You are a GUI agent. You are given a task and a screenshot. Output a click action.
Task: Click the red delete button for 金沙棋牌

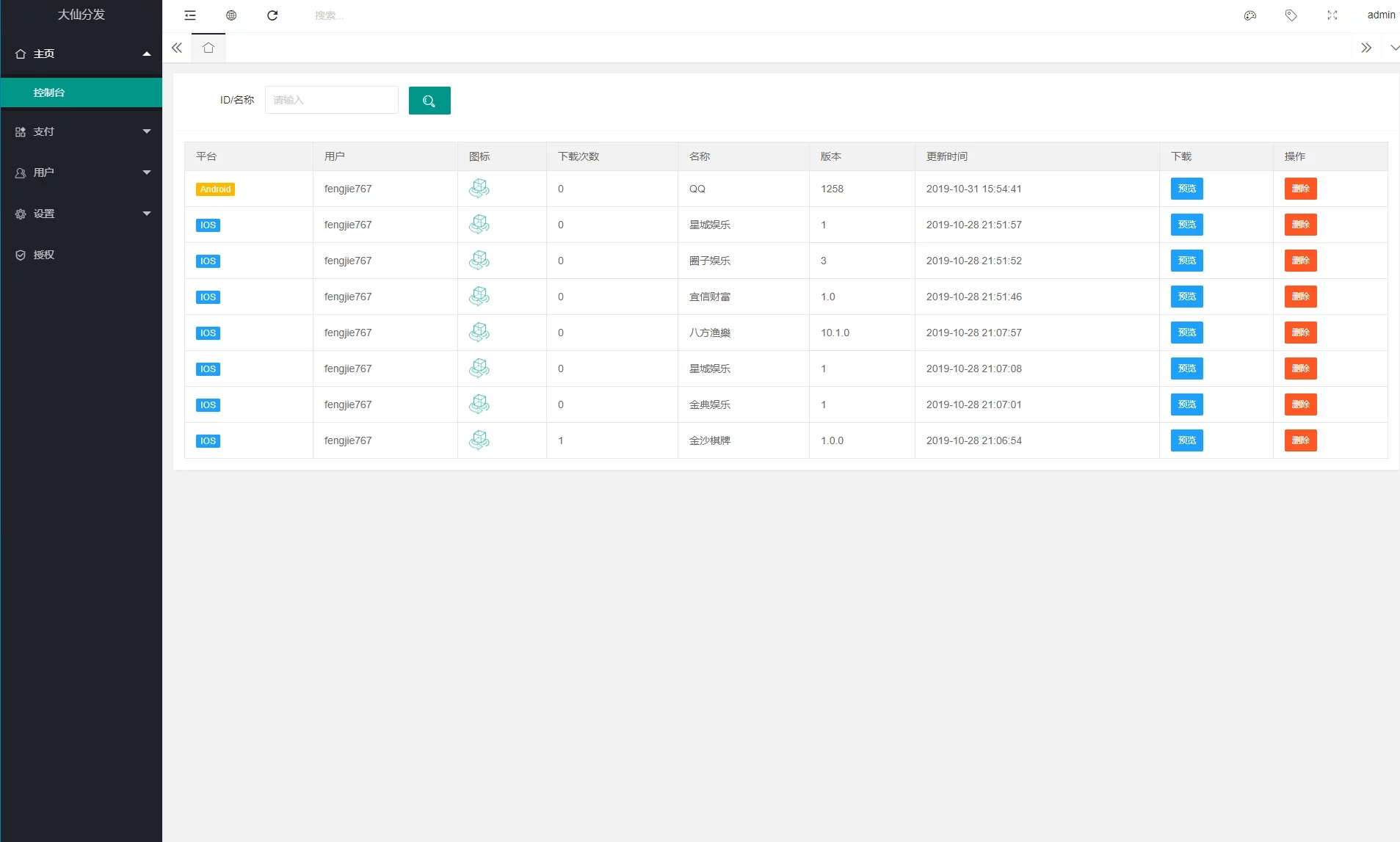(x=1300, y=440)
